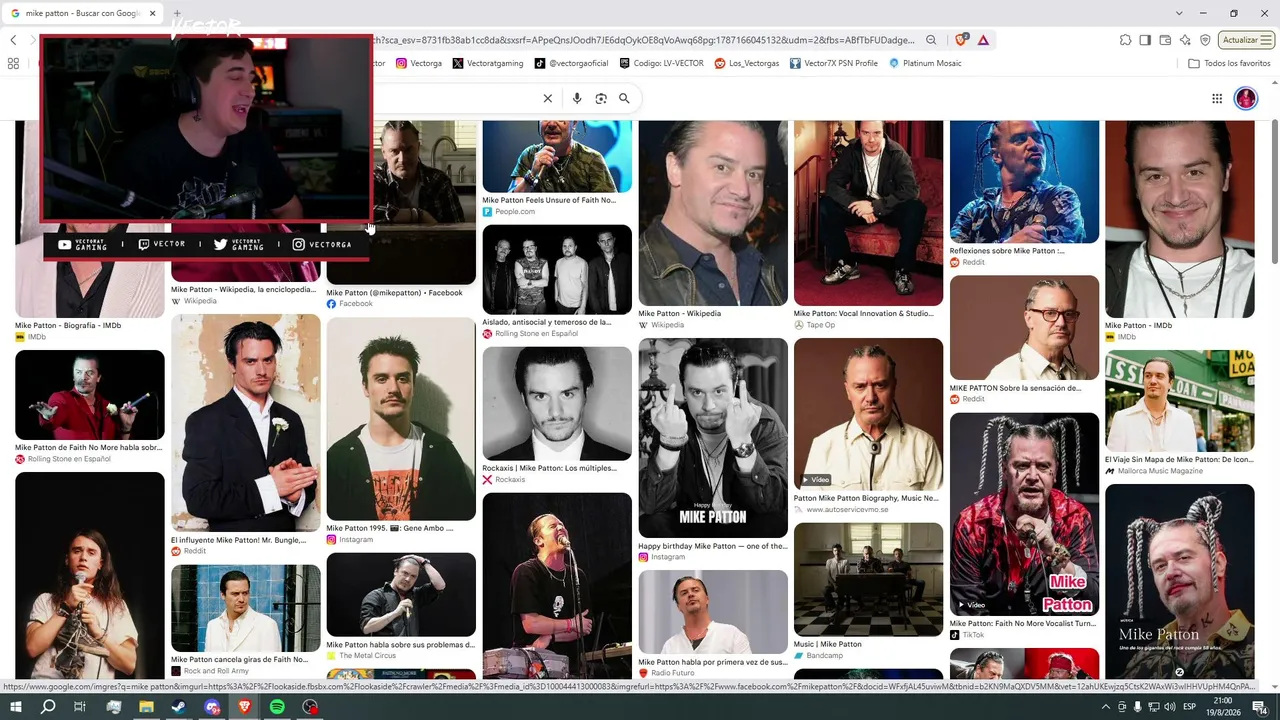Click the browser address bar URL
The image size is (1280, 720).
[x=643, y=40]
